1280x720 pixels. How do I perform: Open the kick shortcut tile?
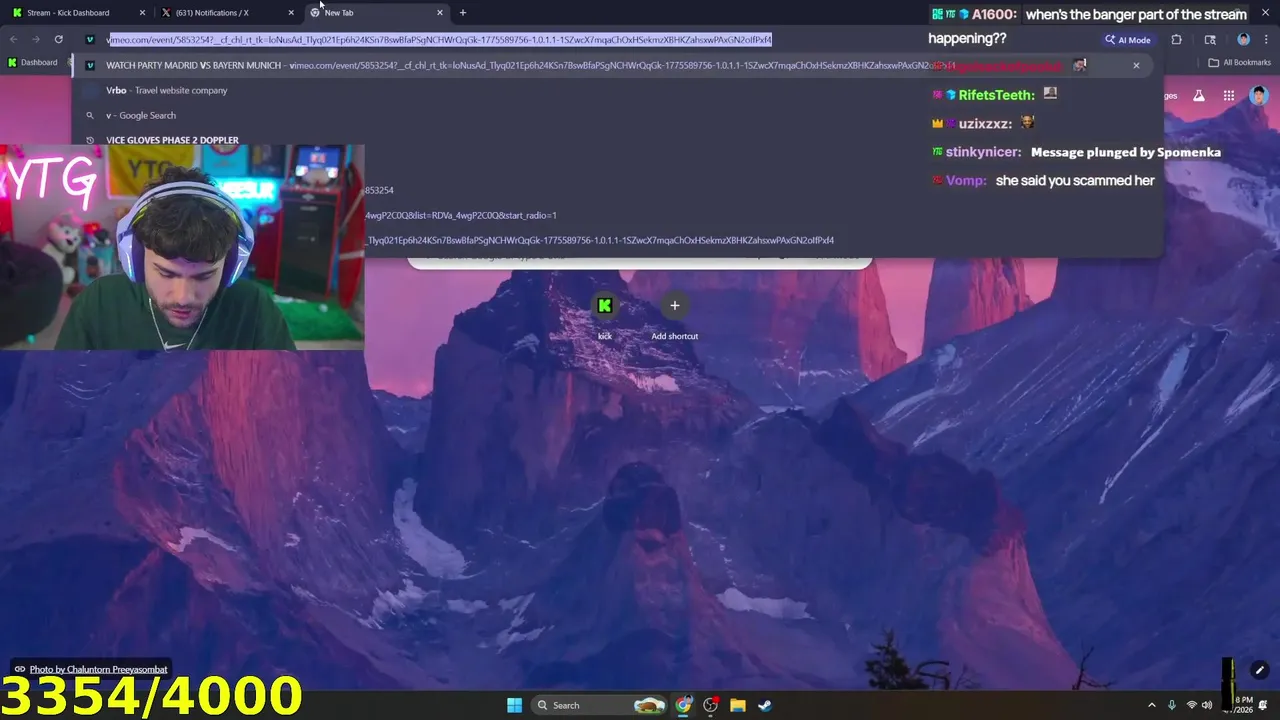pyautogui.click(x=605, y=316)
